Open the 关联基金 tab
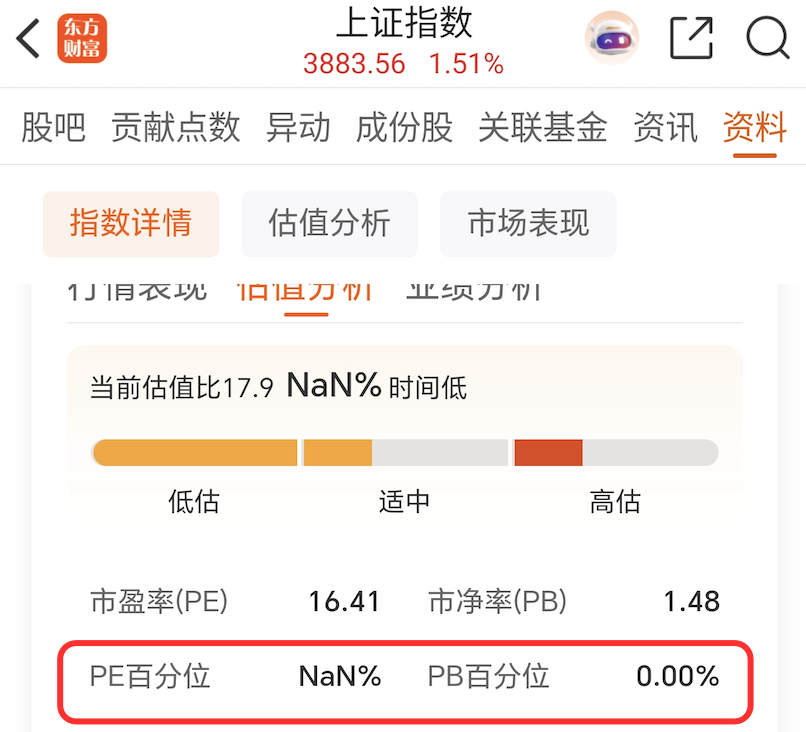 point(543,127)
